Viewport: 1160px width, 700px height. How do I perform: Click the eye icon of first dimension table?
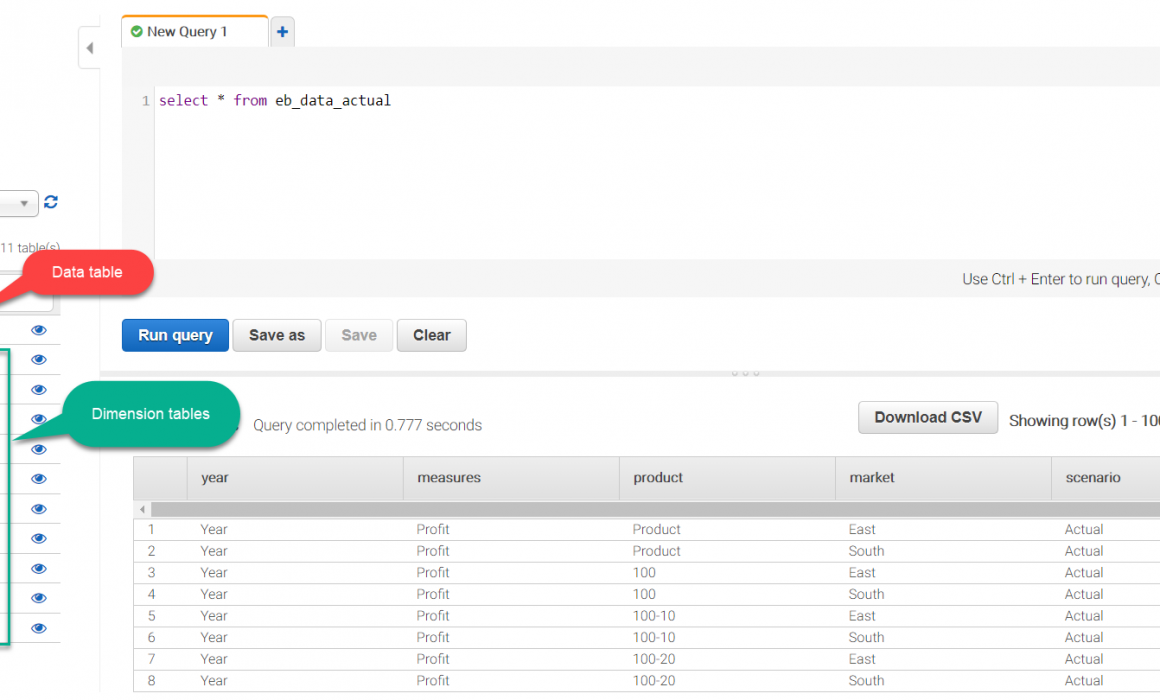coord(39,360)
